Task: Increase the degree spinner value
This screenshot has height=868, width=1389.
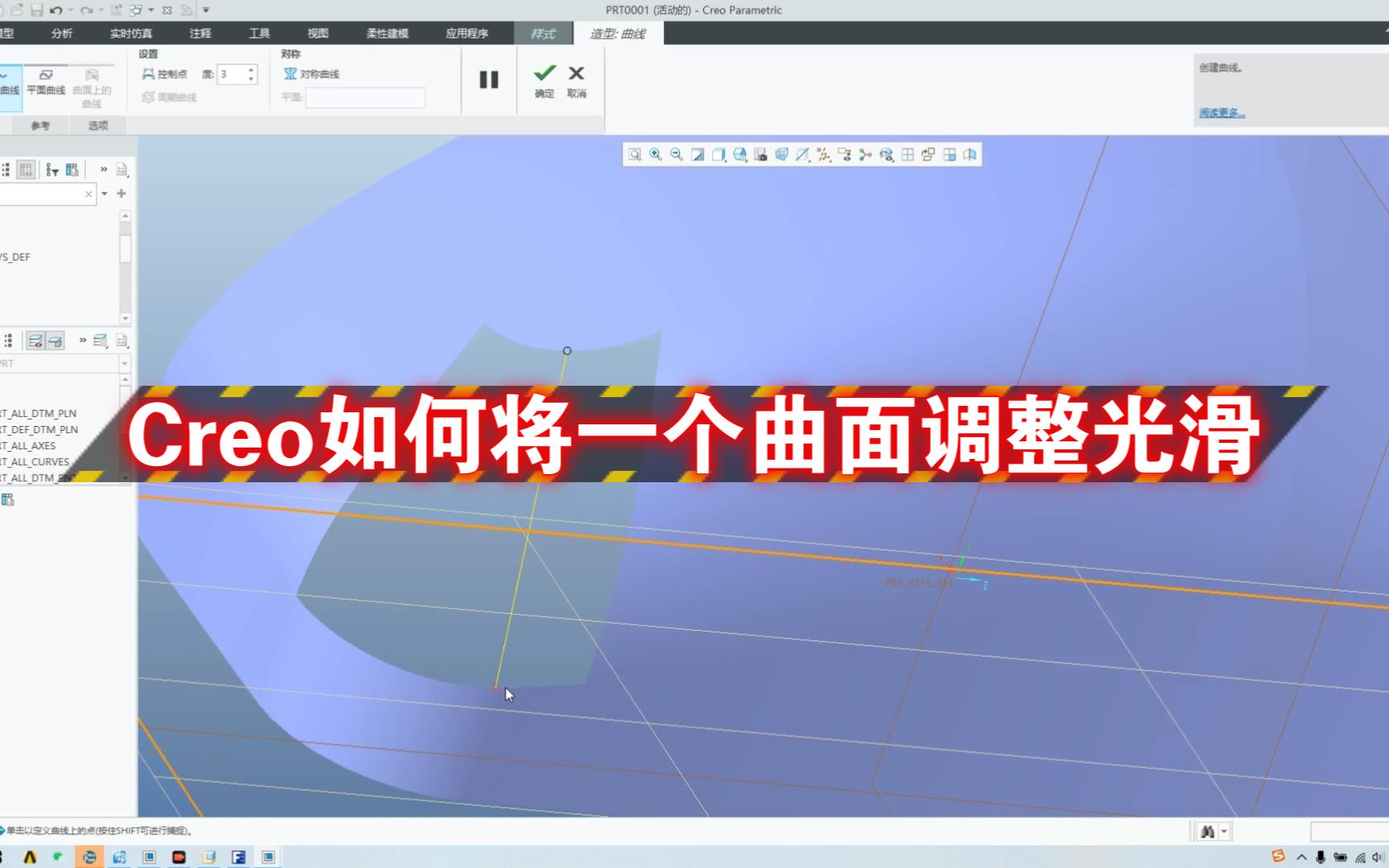Action: [252, 70]
